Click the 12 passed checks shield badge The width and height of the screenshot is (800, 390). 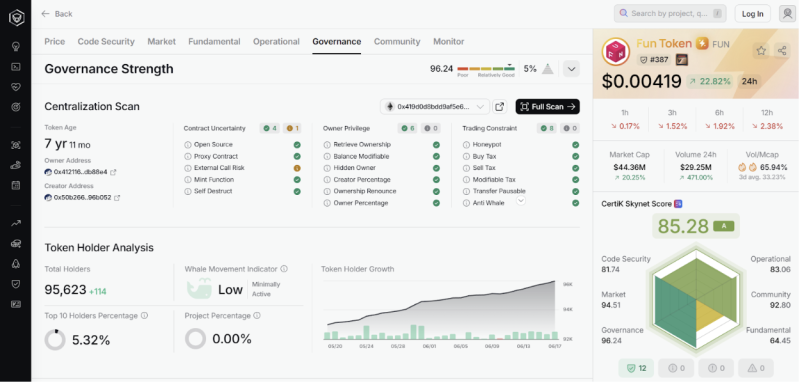pos(636,368)
